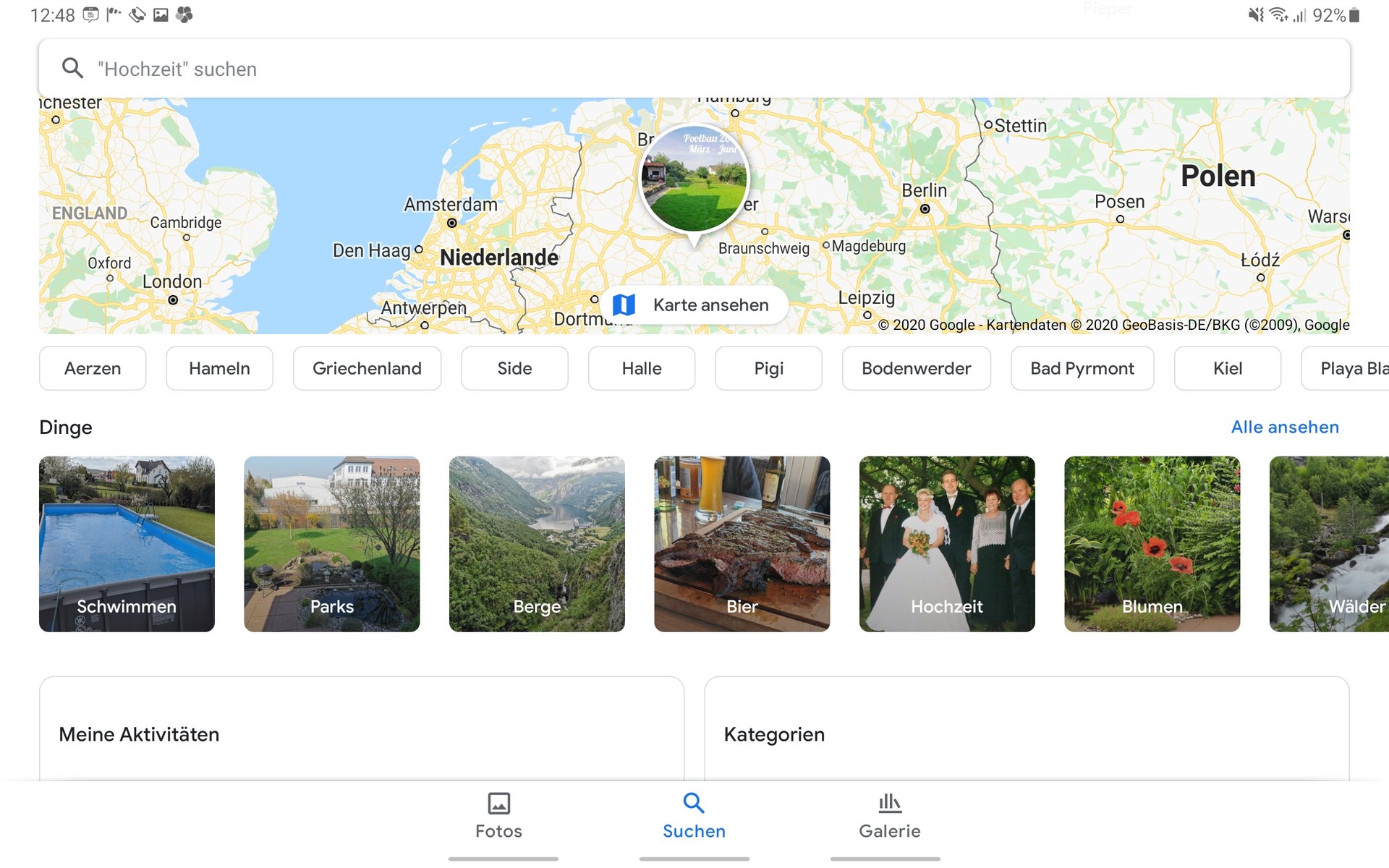The image size is (1389, 868).
Task: Open the Wälder thumbnail
Action: click(x=1330, y=544)
